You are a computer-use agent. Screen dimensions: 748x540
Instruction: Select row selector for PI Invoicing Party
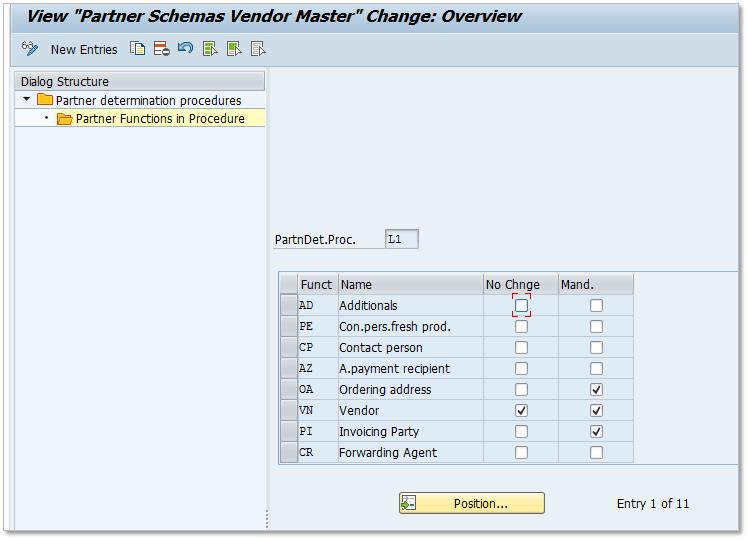(x=289, y=431)
